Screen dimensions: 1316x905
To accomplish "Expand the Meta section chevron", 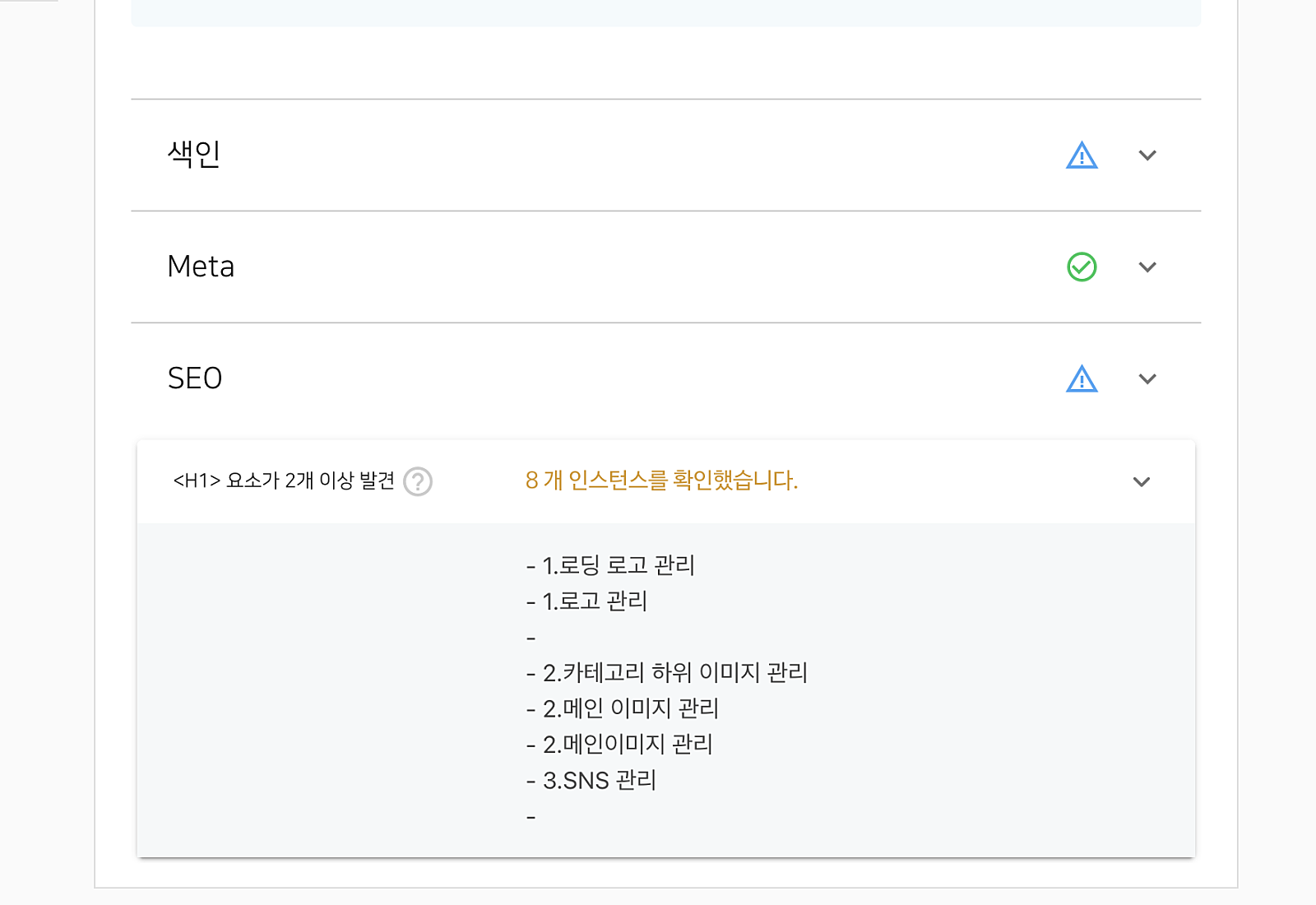I will point(1147,267).
